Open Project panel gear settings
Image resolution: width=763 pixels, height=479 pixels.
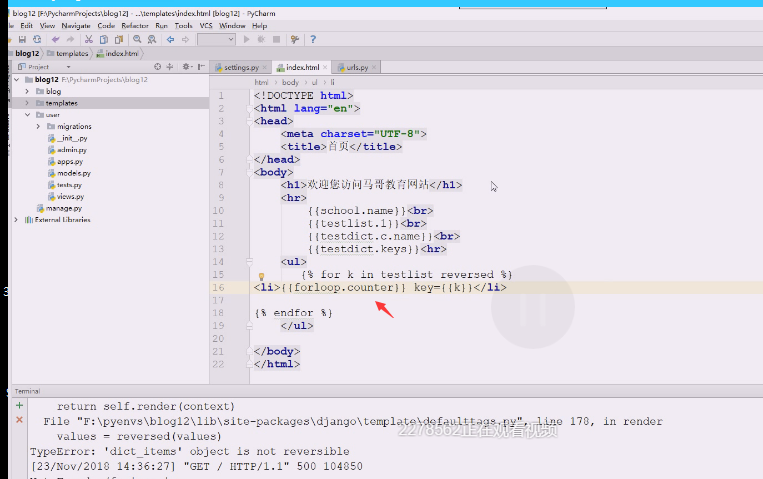187,67
